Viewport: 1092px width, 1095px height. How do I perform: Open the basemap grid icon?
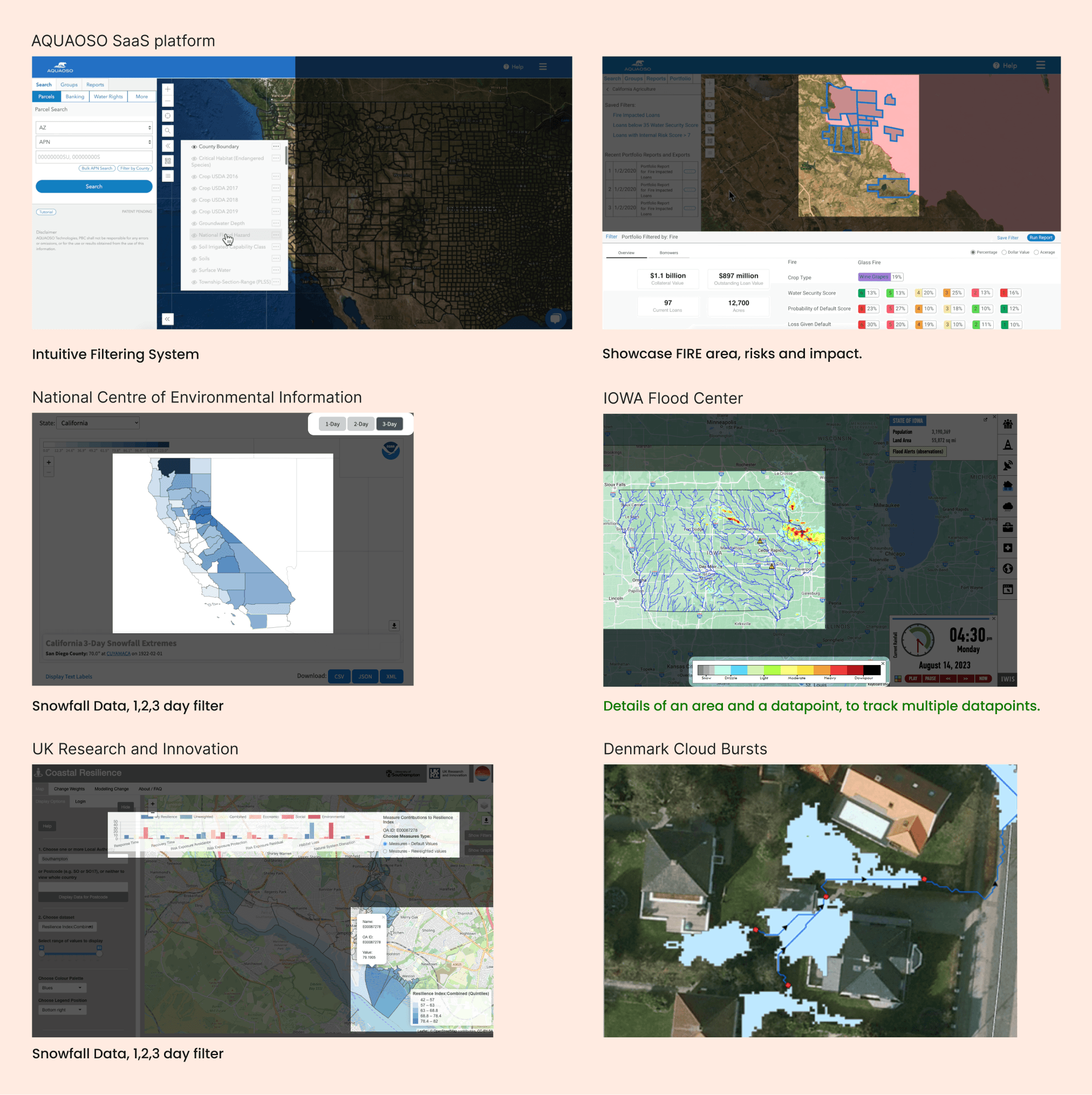click(168, 161)
